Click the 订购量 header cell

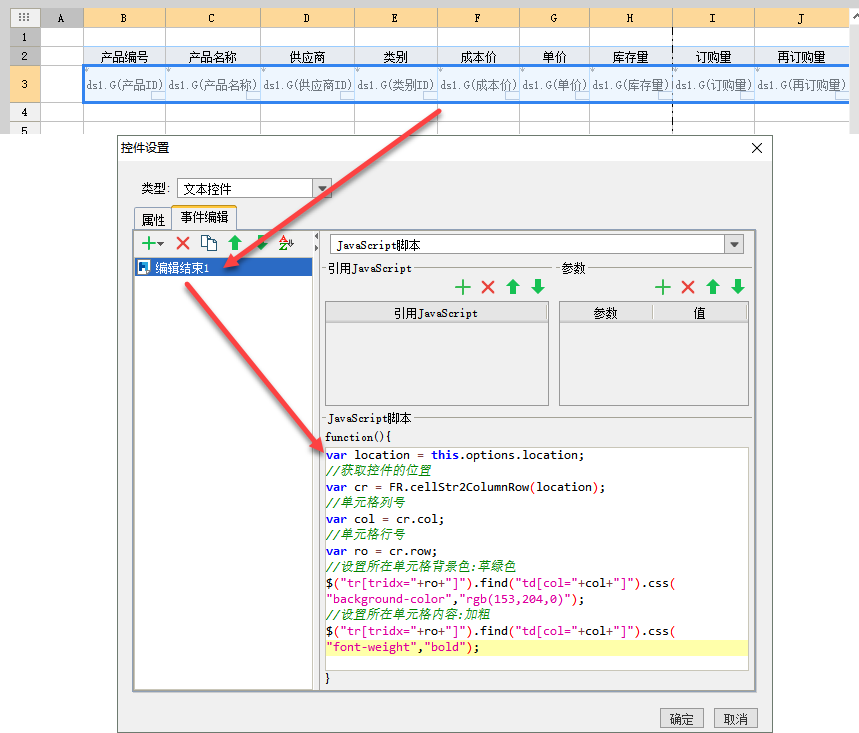pos(713,56)
